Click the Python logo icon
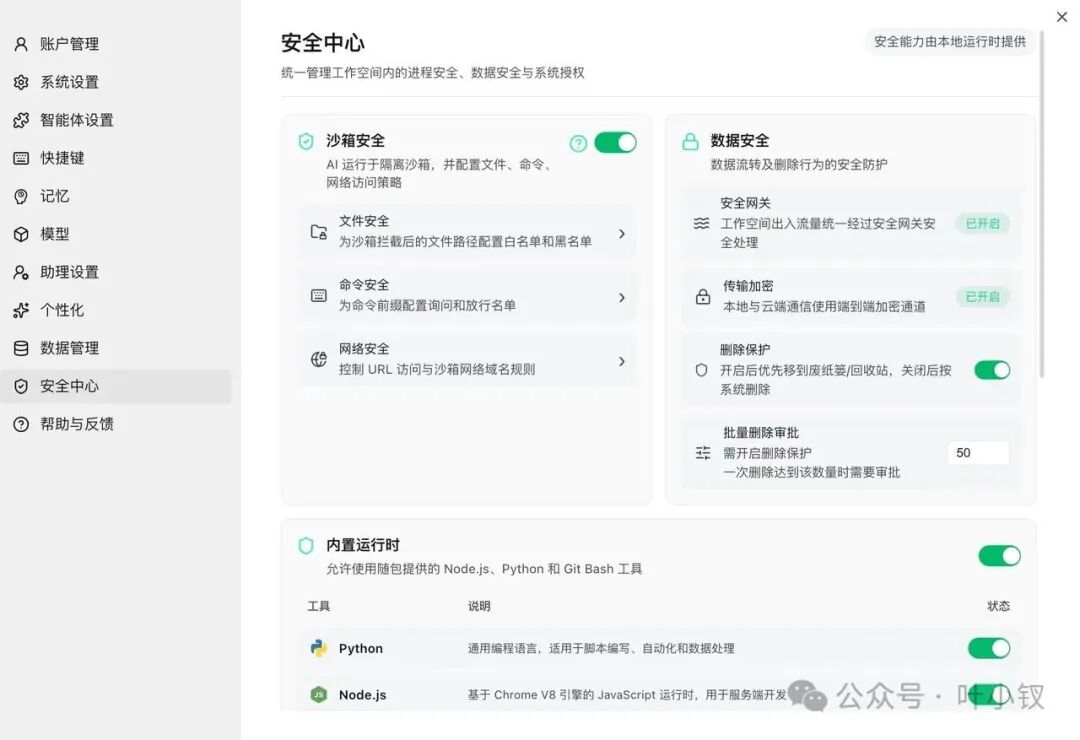Viewport: 1080px width, 740px height. coord(318,648)
